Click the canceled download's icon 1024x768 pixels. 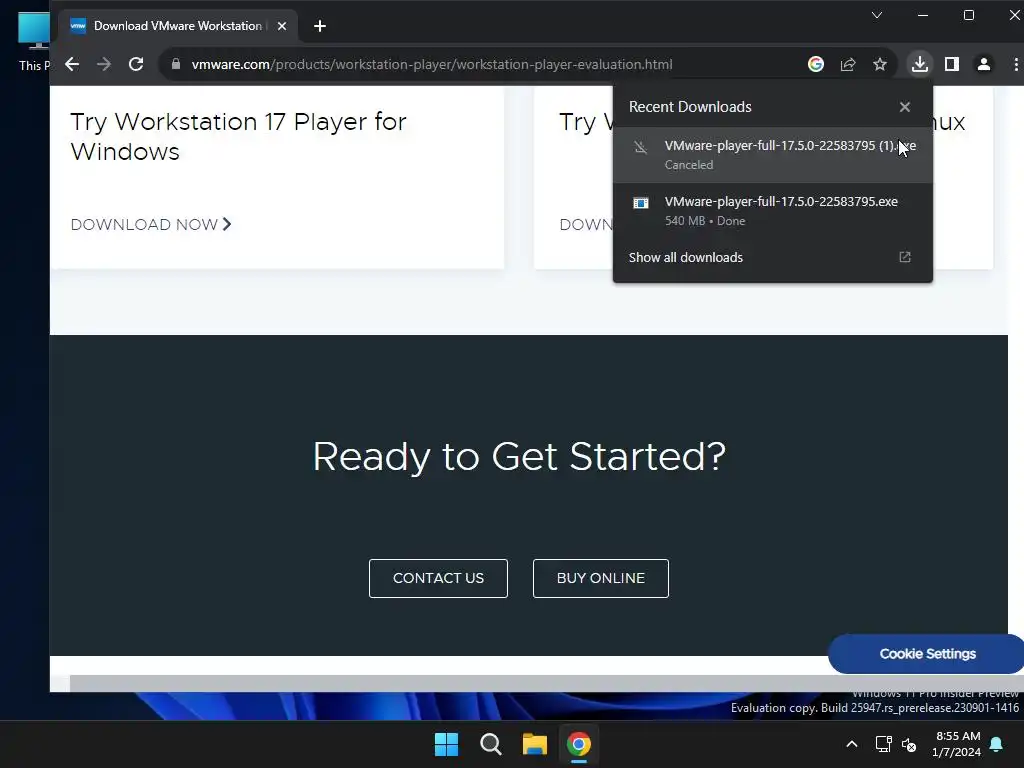641,147
